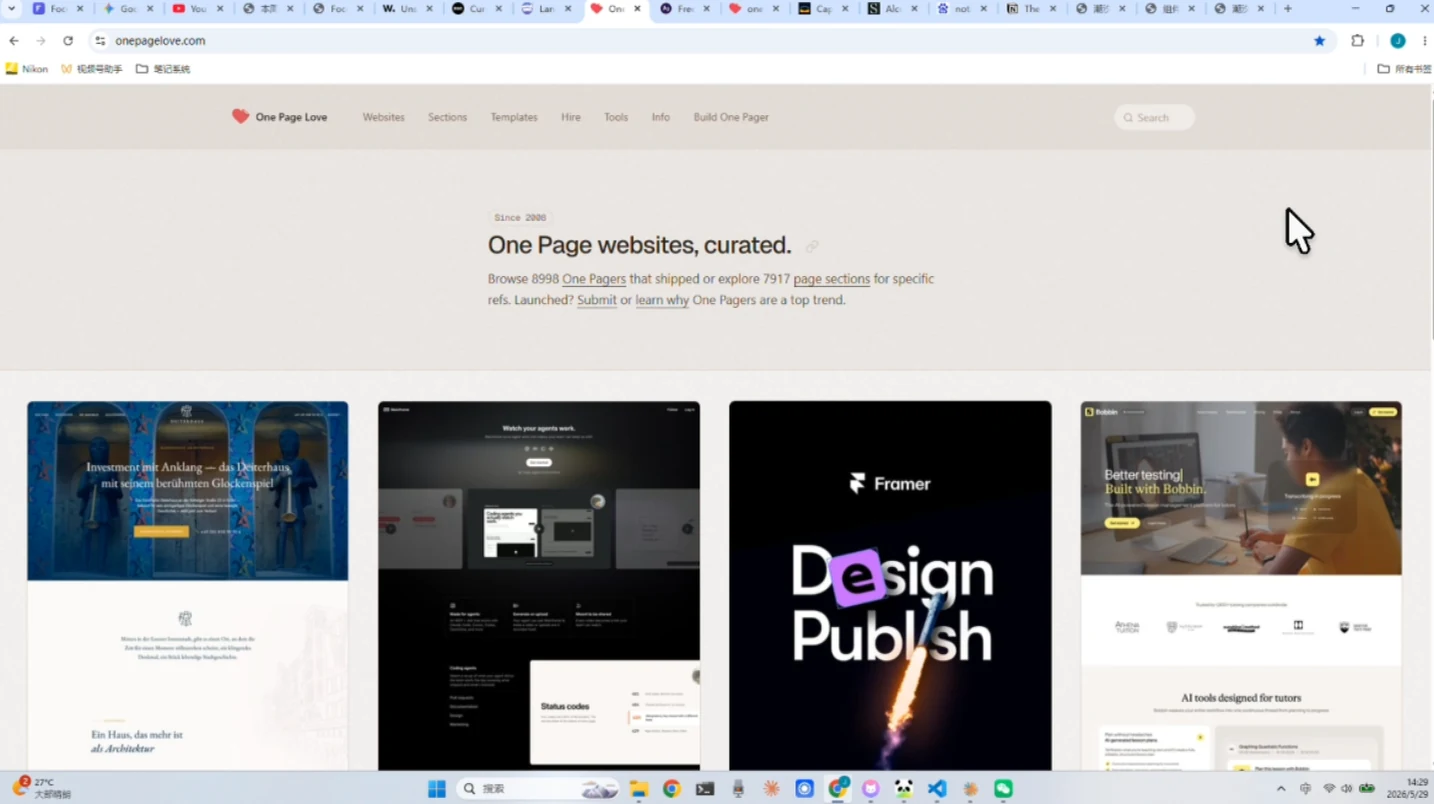The height and width of the screenshot is (804, 1434).
Task: Click the Build One Pager link
Action: click(x=731, y=117)
